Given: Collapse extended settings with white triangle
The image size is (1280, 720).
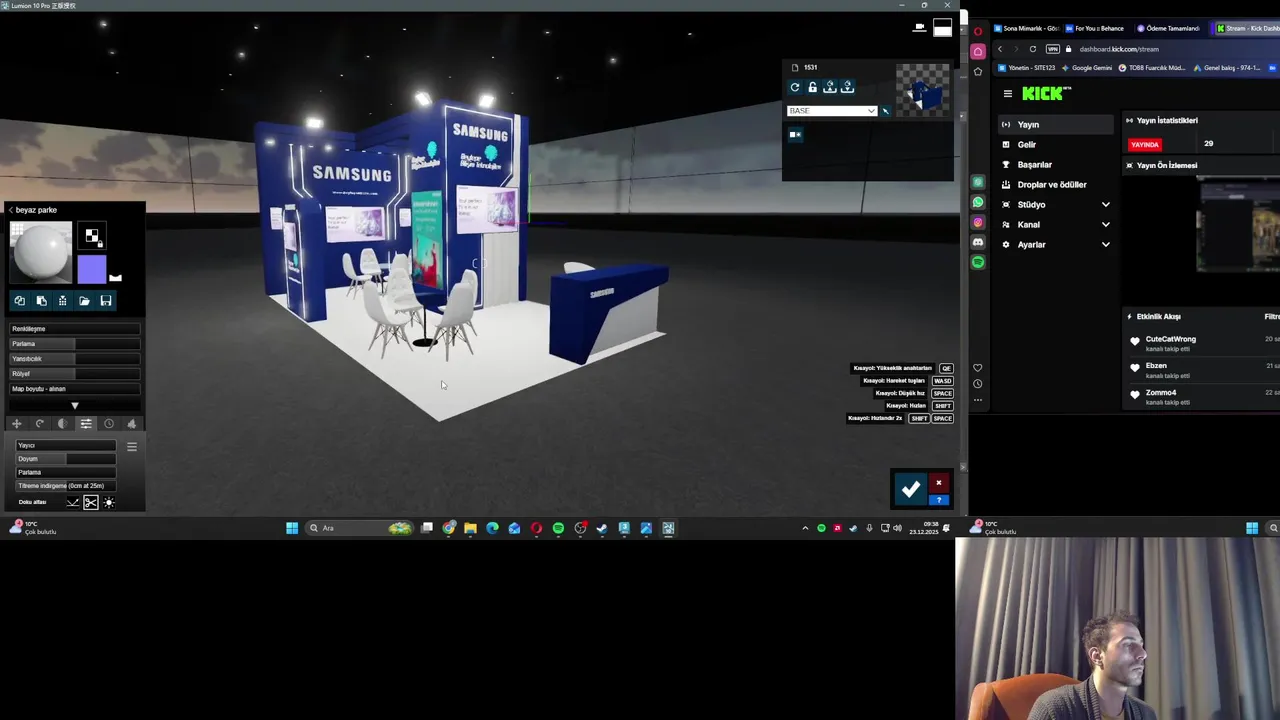Looking at the screenshot, I should [74, 405].
